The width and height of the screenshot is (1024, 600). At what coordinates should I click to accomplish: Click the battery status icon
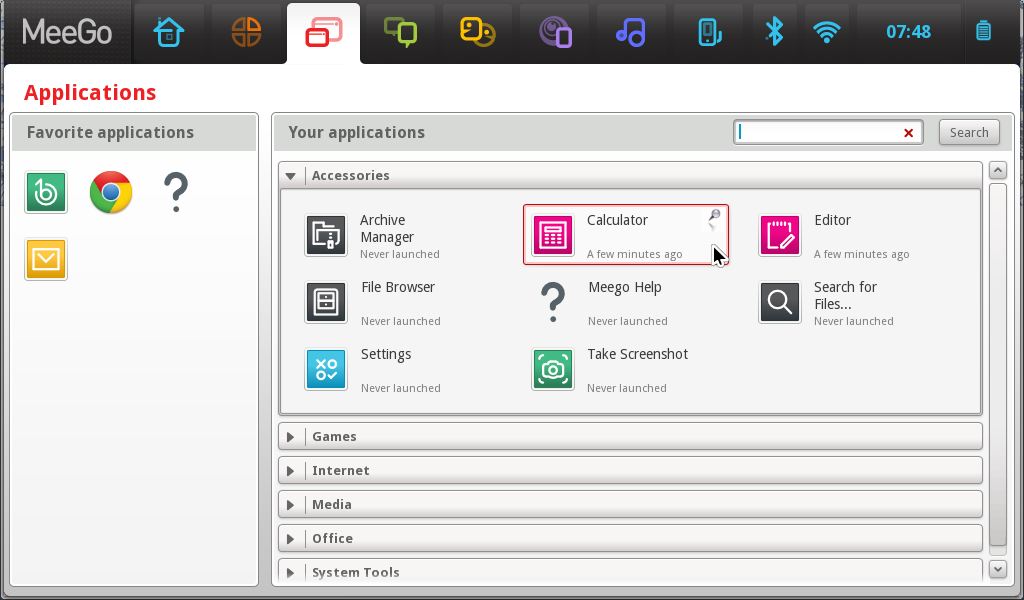(984, 31)
